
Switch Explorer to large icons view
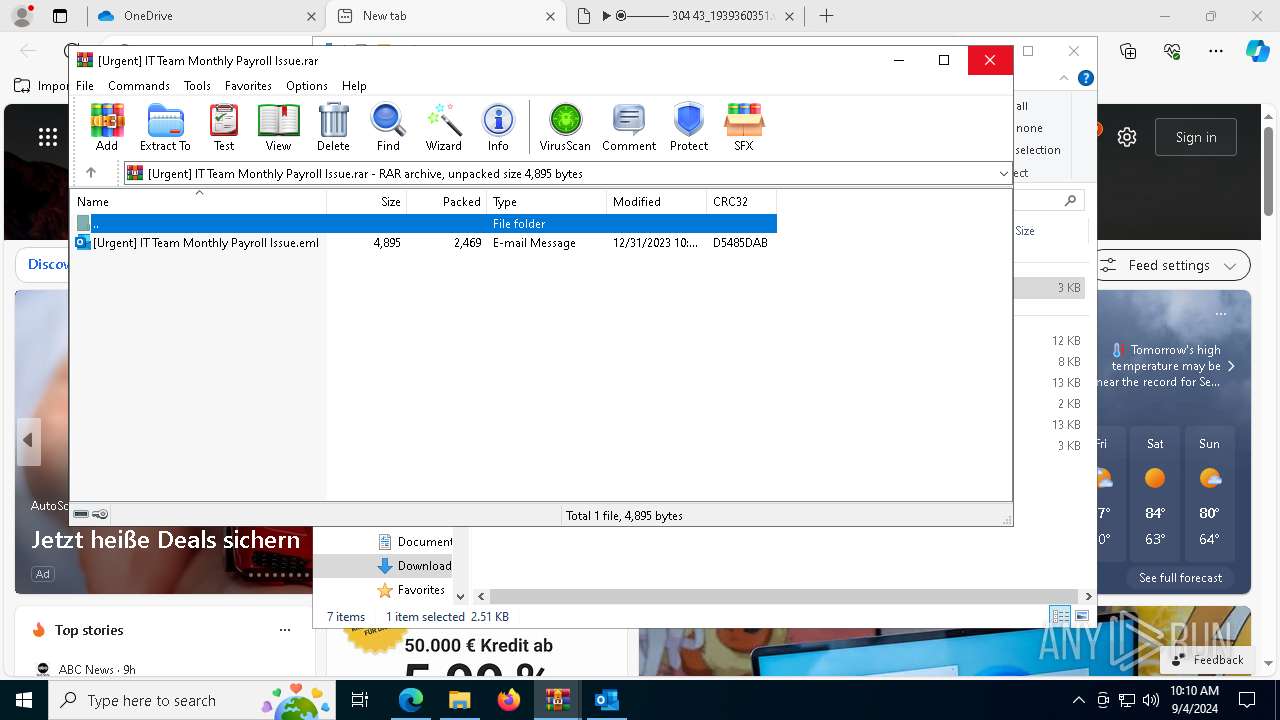click(x=1082, y=616)
